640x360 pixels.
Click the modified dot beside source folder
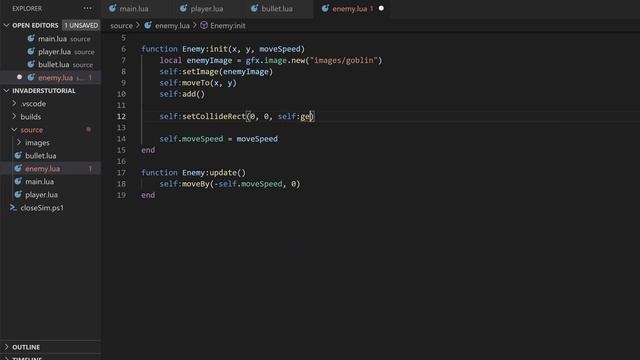click(88, 130)
